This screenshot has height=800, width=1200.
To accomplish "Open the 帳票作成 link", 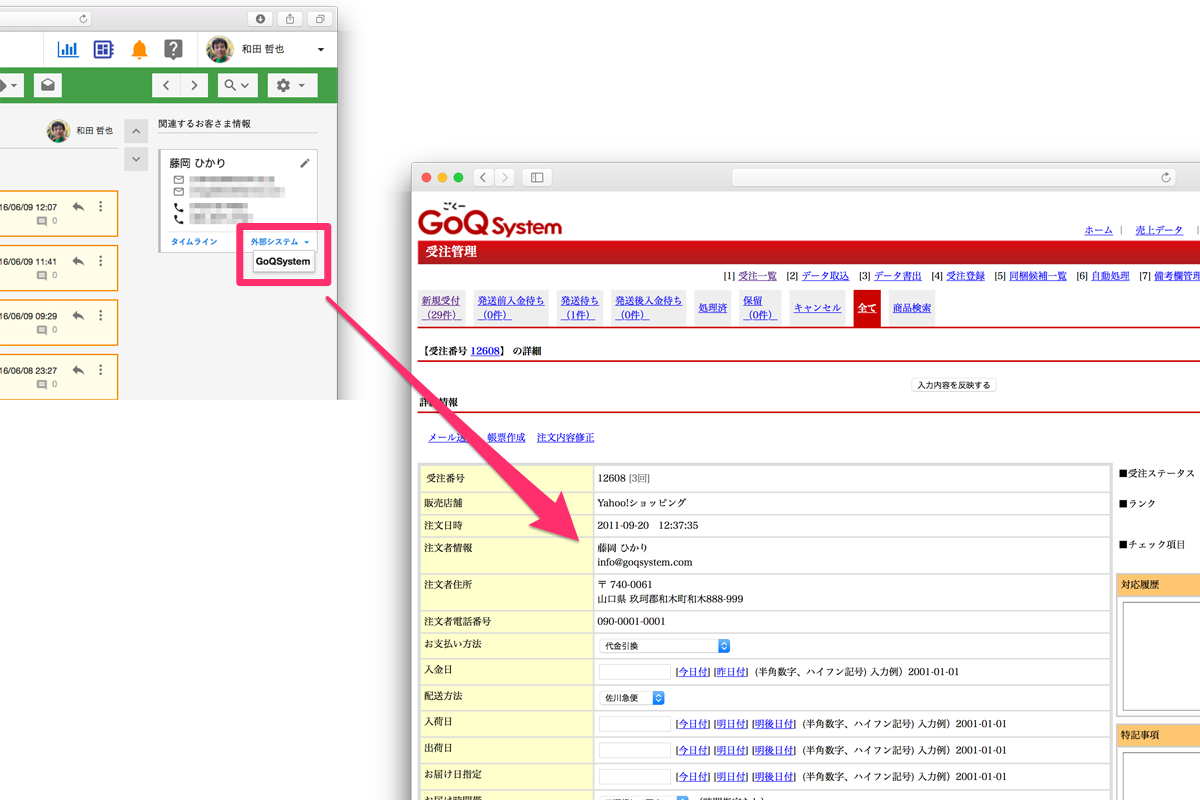I will (x=506, y=438).
